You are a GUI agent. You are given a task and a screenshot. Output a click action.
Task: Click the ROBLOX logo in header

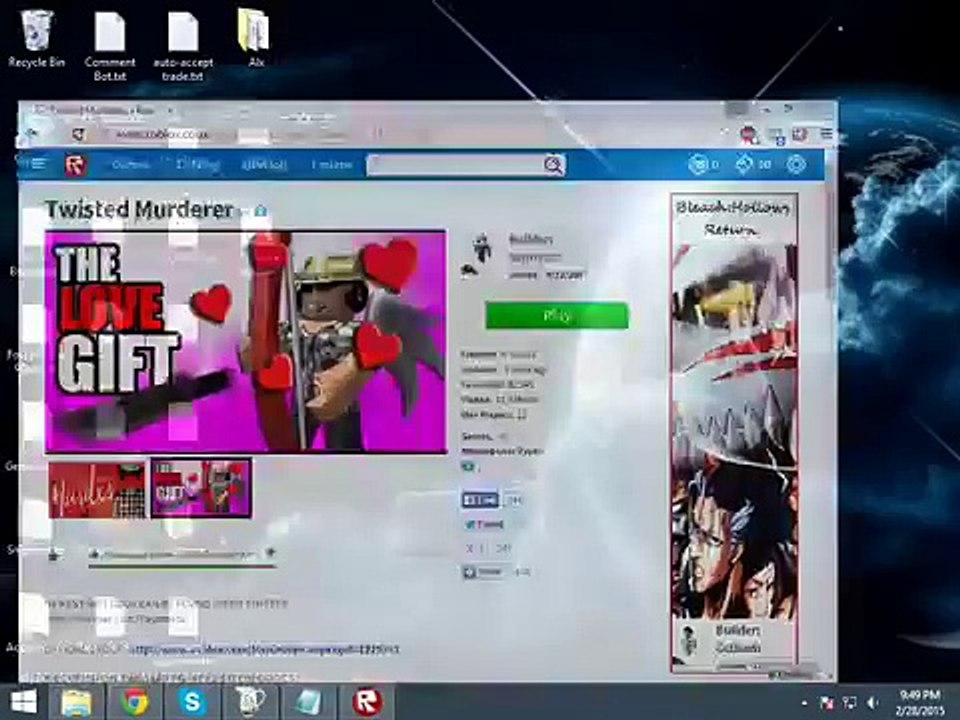tap(75, 165)
